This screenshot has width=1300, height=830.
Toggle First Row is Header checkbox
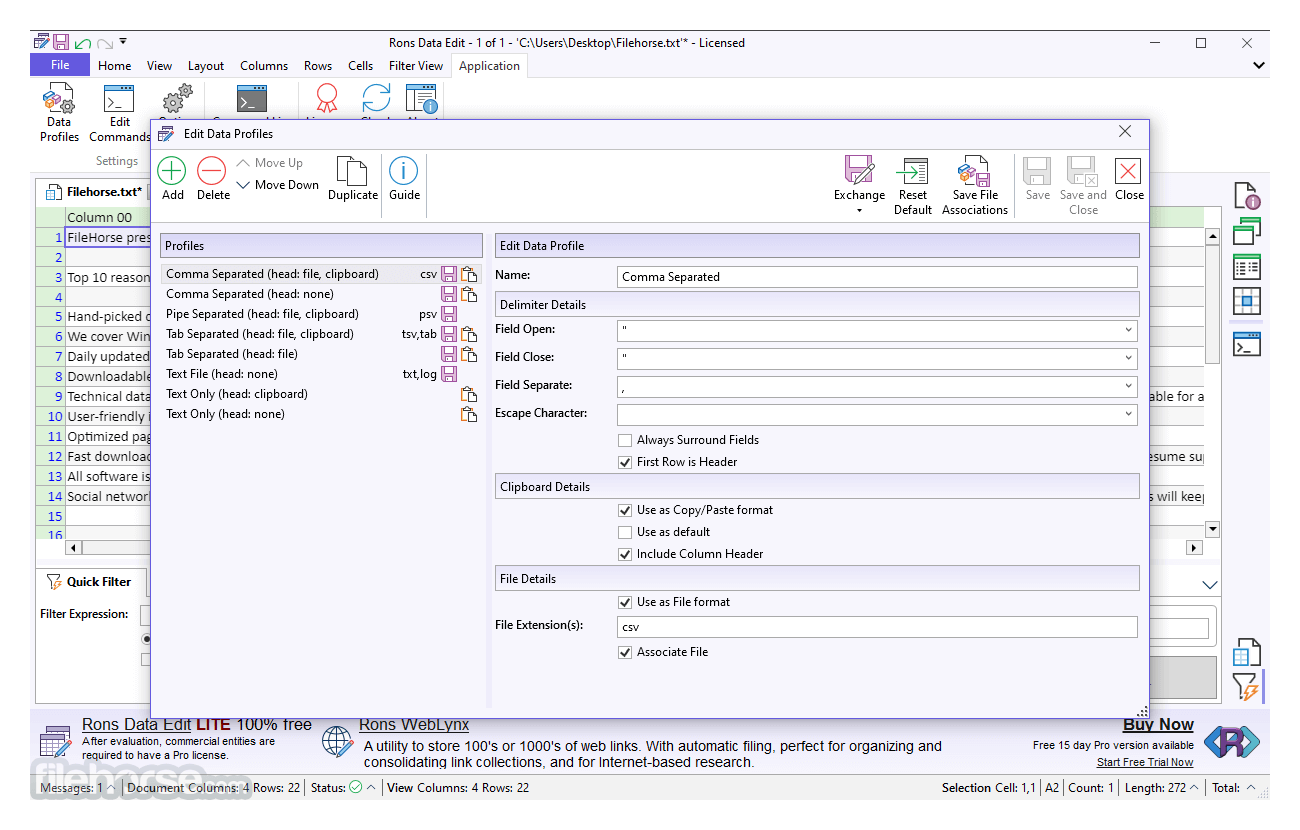pos(625,462)
